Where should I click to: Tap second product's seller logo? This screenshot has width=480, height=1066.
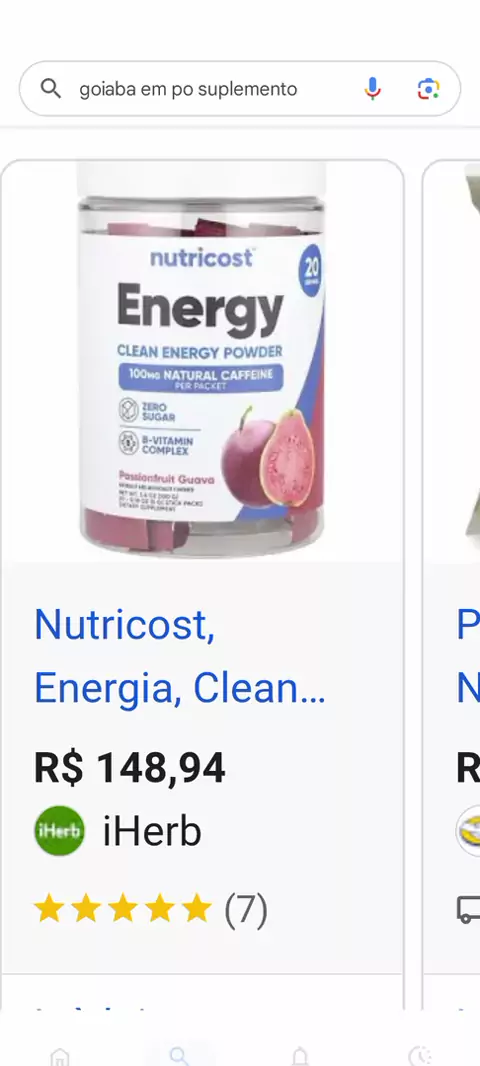[468, 831]
